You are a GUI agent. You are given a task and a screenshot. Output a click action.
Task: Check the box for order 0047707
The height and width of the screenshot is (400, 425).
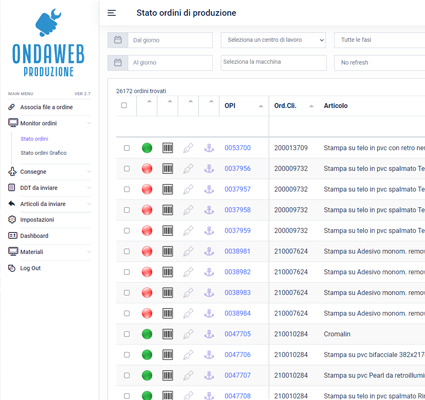click(x=127, y=375)
